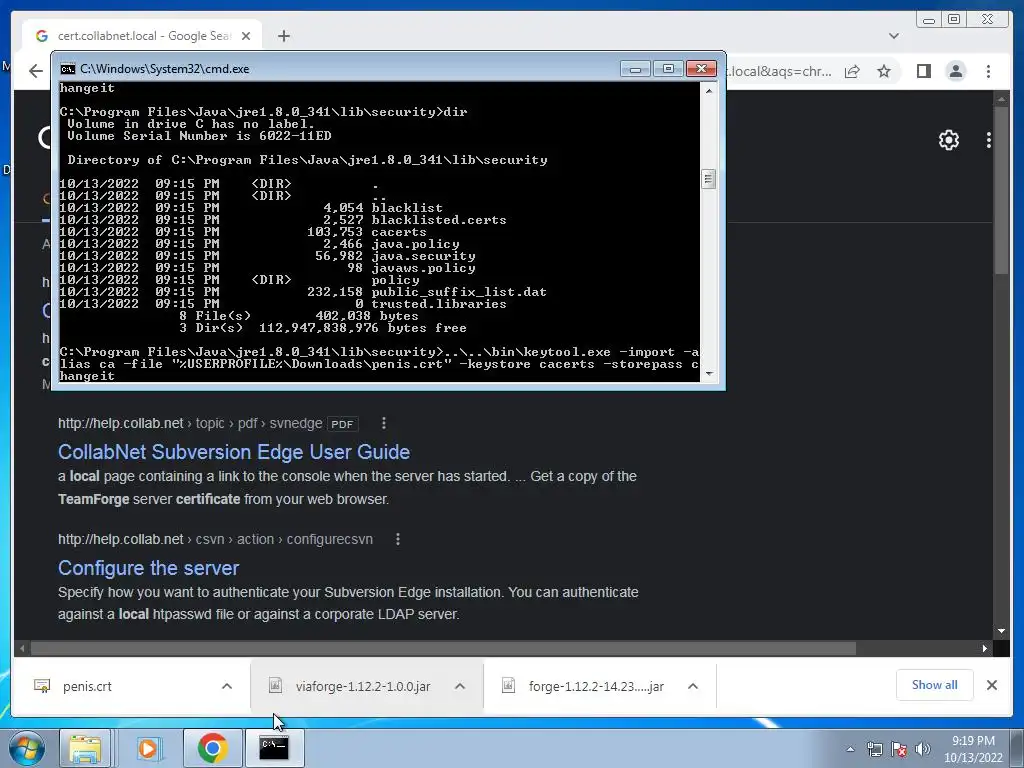Click the network tray icon

click(x=874, y=749)
